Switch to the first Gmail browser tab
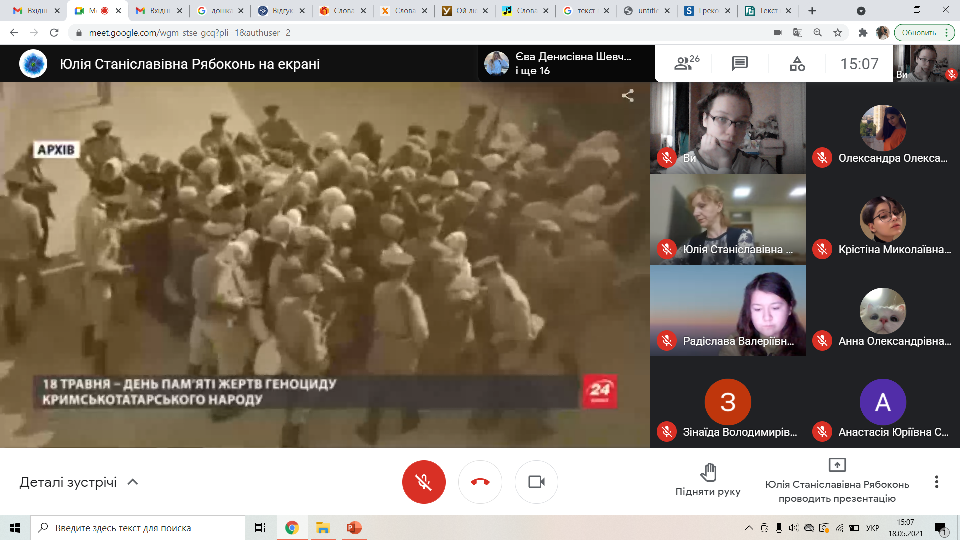The width and height of the screenshot is (960, 540). [30, 11]
